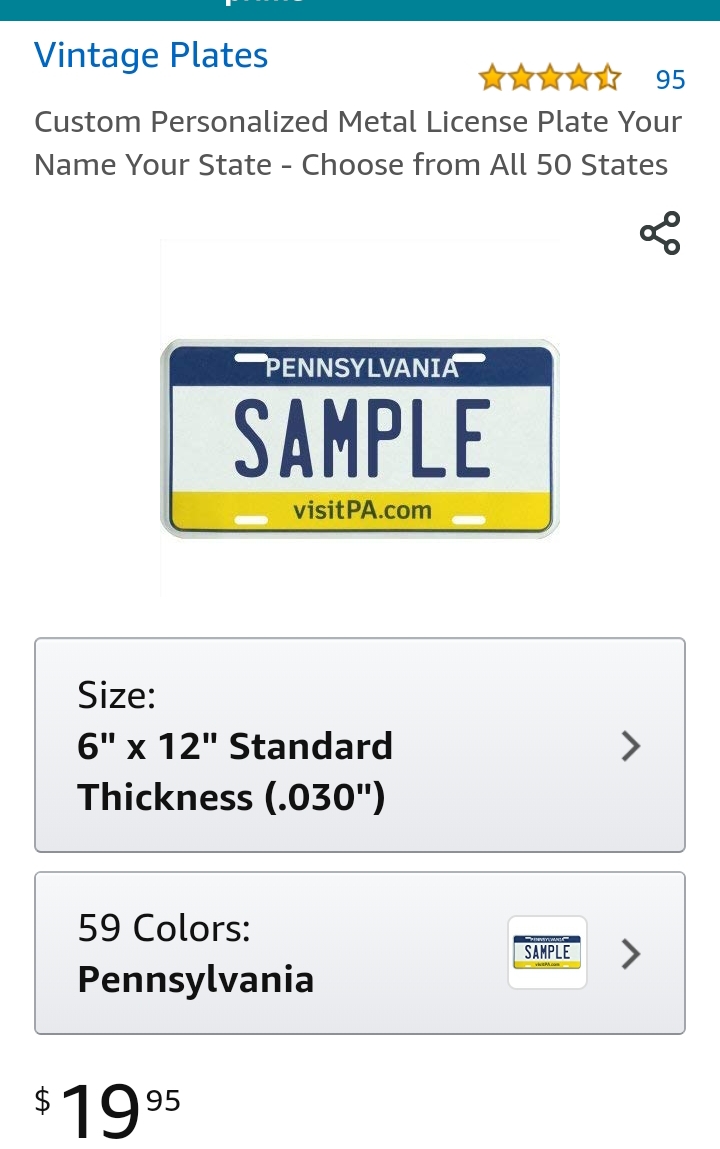The image size is (720, 1149).
Task: Tap the selected Pennsylvania color name
Action: click(x=196, y=979)
